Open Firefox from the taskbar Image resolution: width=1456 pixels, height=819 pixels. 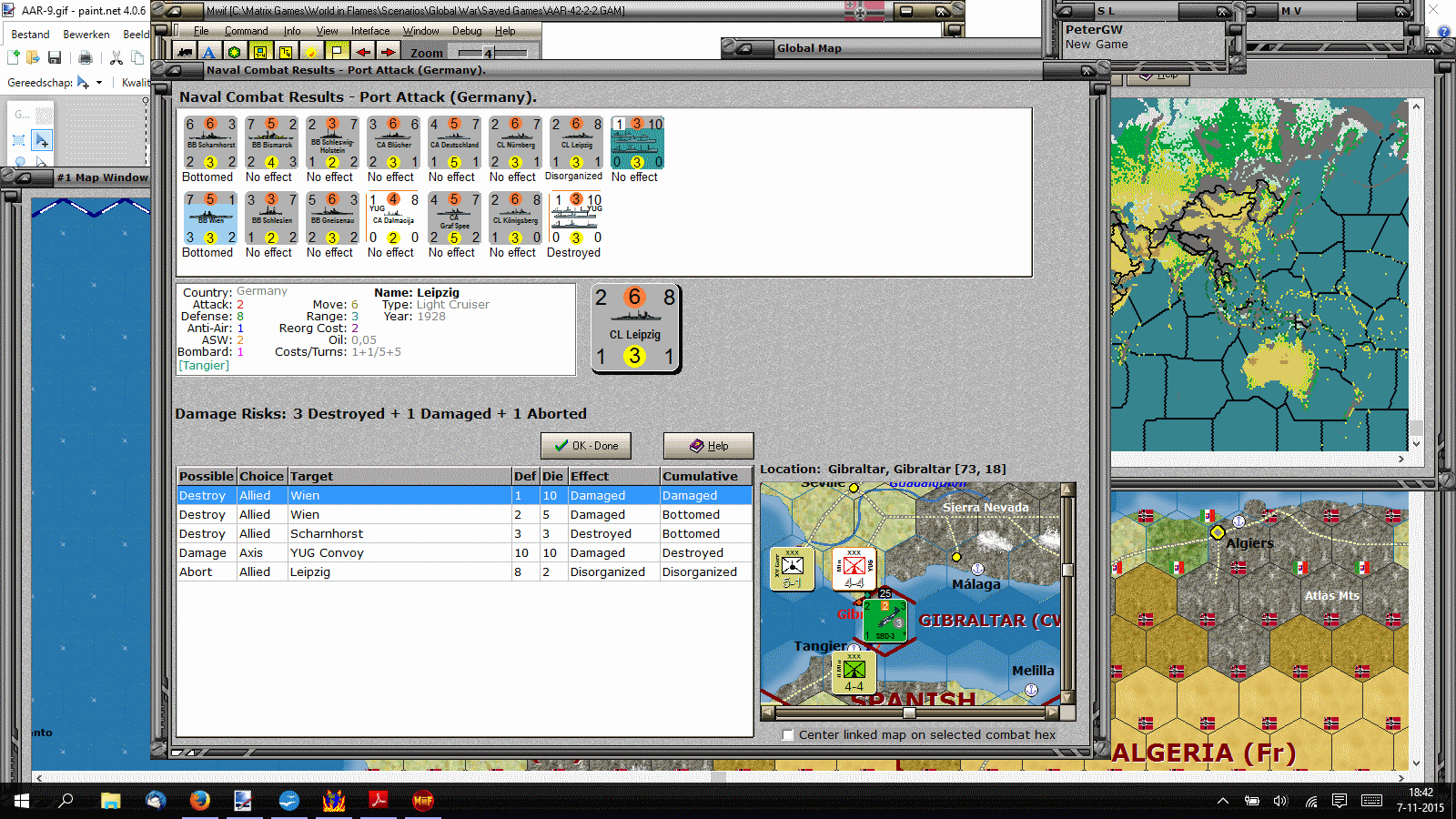click(x=199, y=801)
